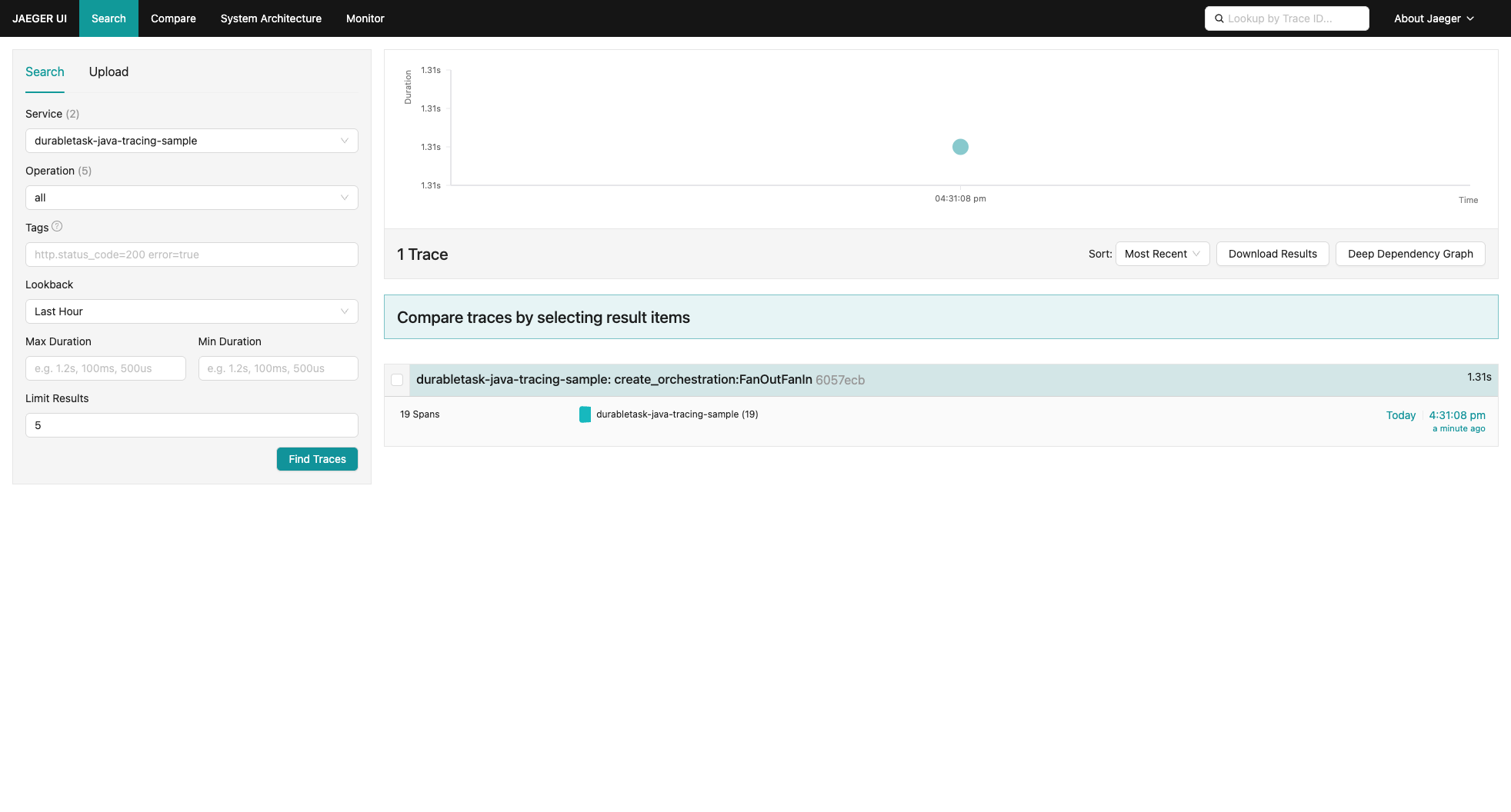Image resolution: width=1511 pixels, height=812 pixels.
Task: Click the Tags input field
Action: (x=192, y=255)
